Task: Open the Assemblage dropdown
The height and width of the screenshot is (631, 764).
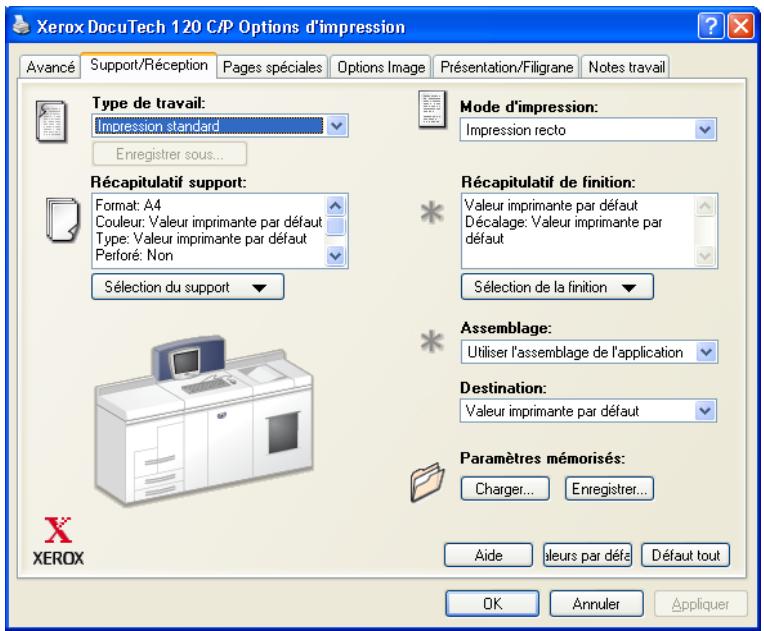Action: click(707, 352)
